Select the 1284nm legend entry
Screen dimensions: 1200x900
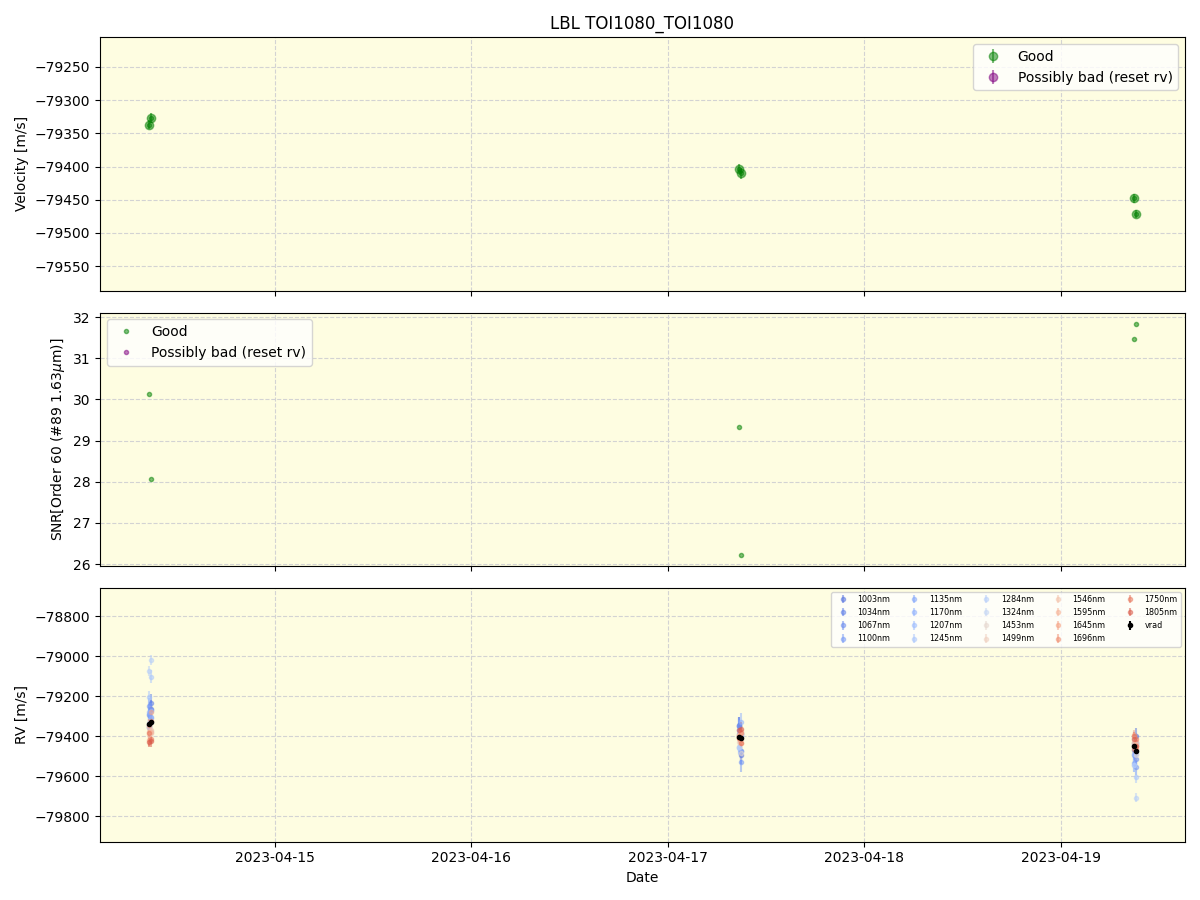[x=1009, y=599]
